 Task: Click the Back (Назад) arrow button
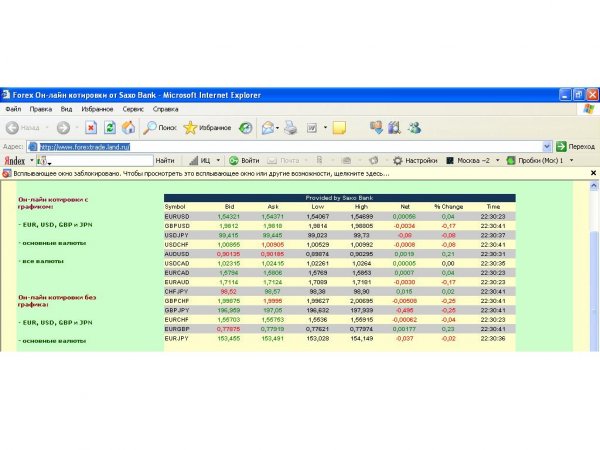pos(12,128)
